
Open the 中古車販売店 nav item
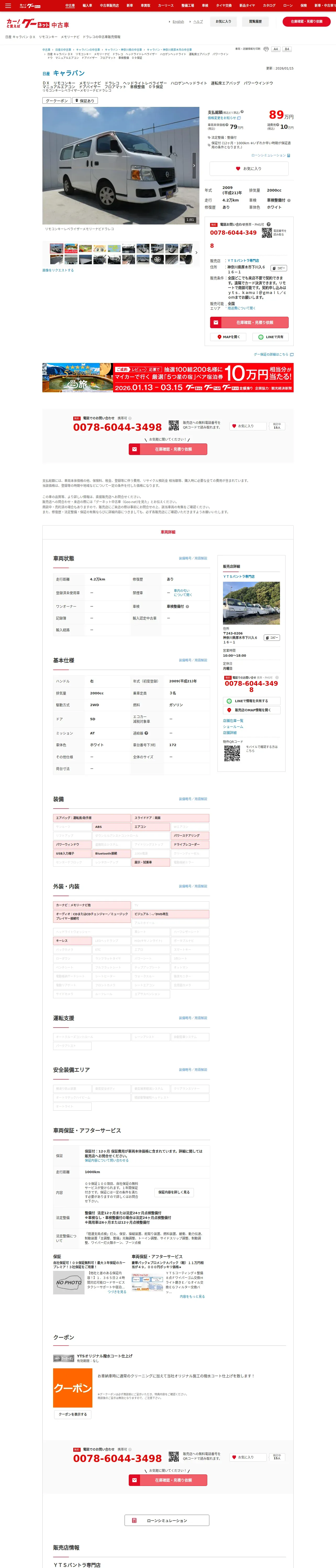[x=109, y=5]
